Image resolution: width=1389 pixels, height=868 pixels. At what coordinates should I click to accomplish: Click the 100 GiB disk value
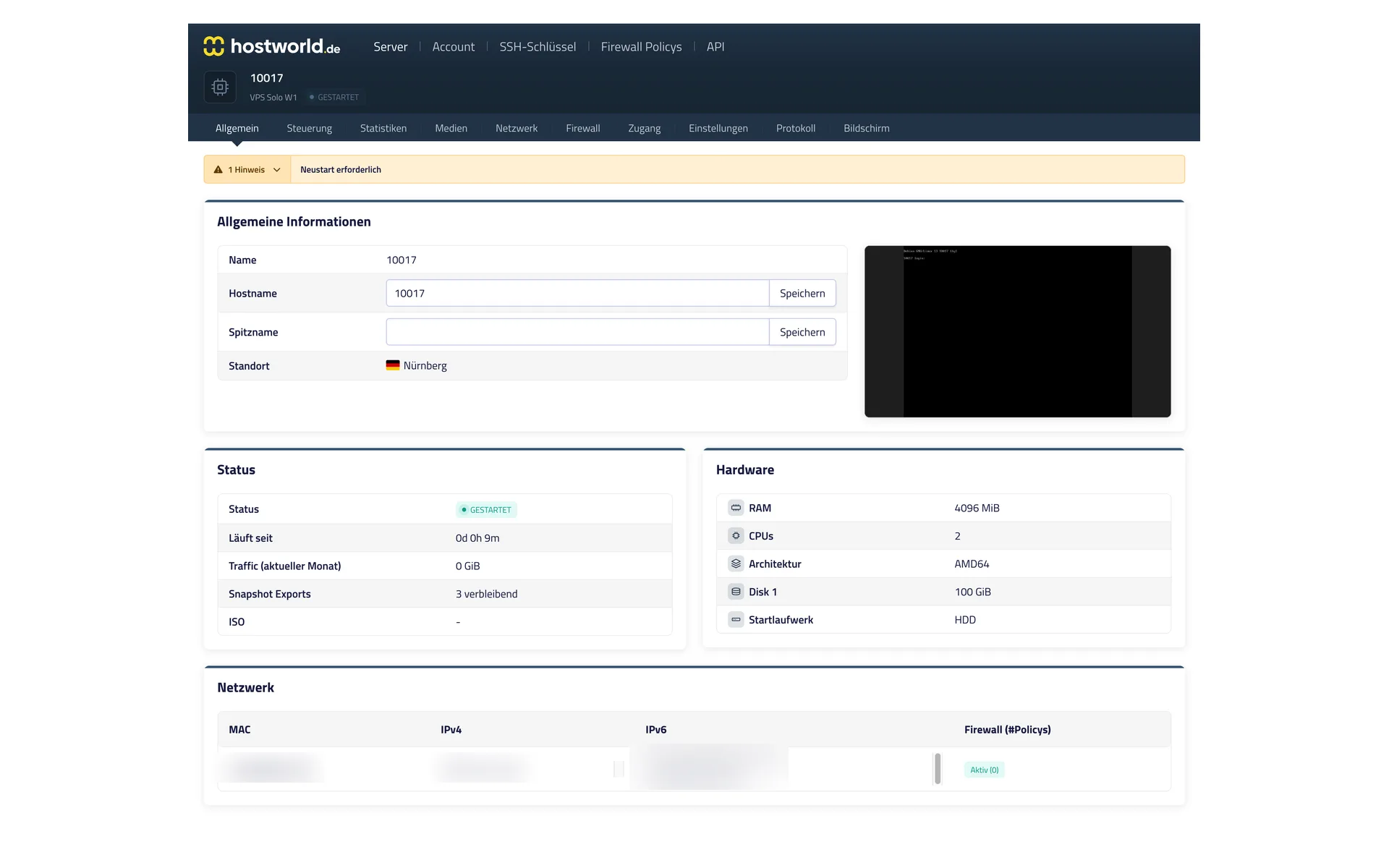click(972, 592)
